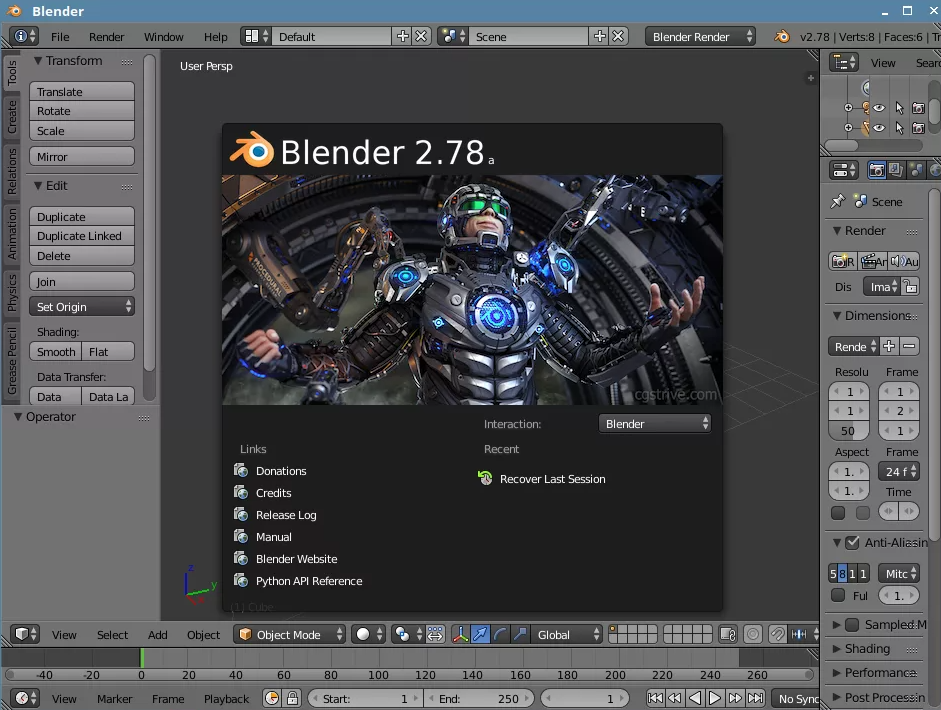The width and height of the screenshot is (941, 710).
Task: Open the Help menu
Action: click(x=215, y=37)
